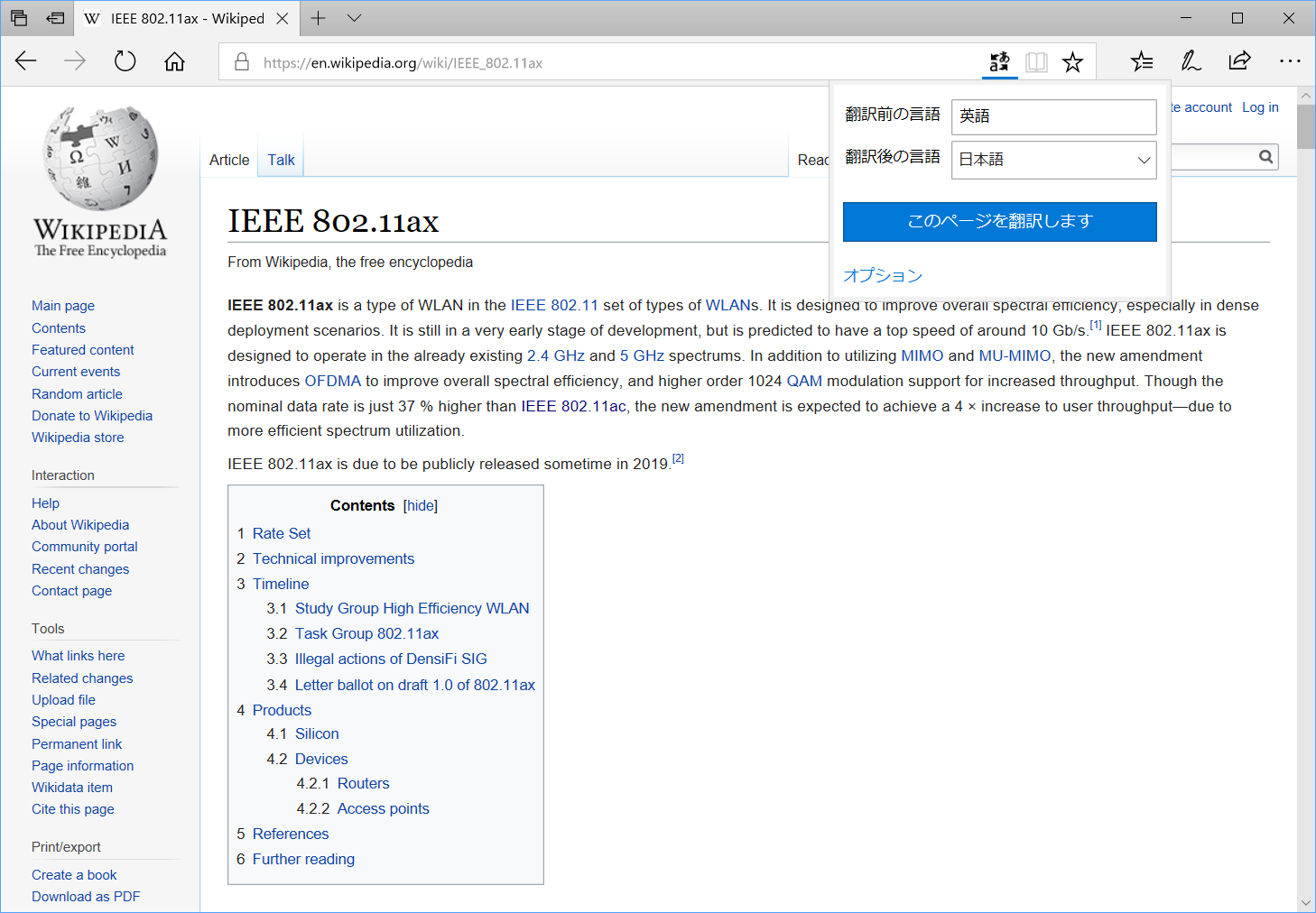Image resolution: width=1316 pixels, height=913 pixels.
Task: Jump to Further reading section
Action: coord(303,859)
